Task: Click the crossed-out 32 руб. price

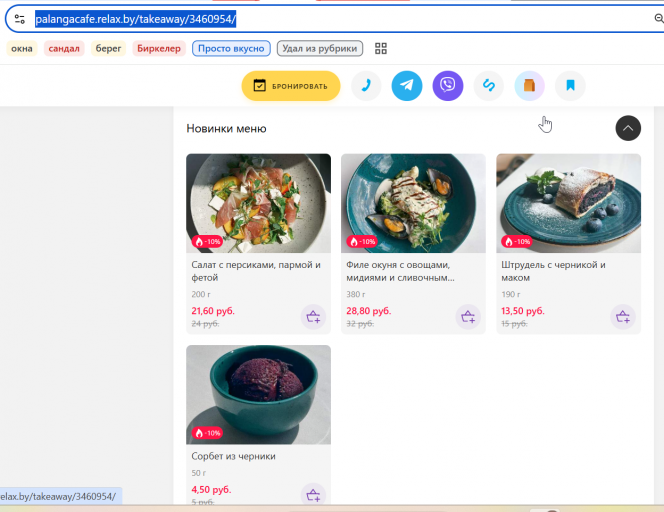Action: [x=360, y=324]
